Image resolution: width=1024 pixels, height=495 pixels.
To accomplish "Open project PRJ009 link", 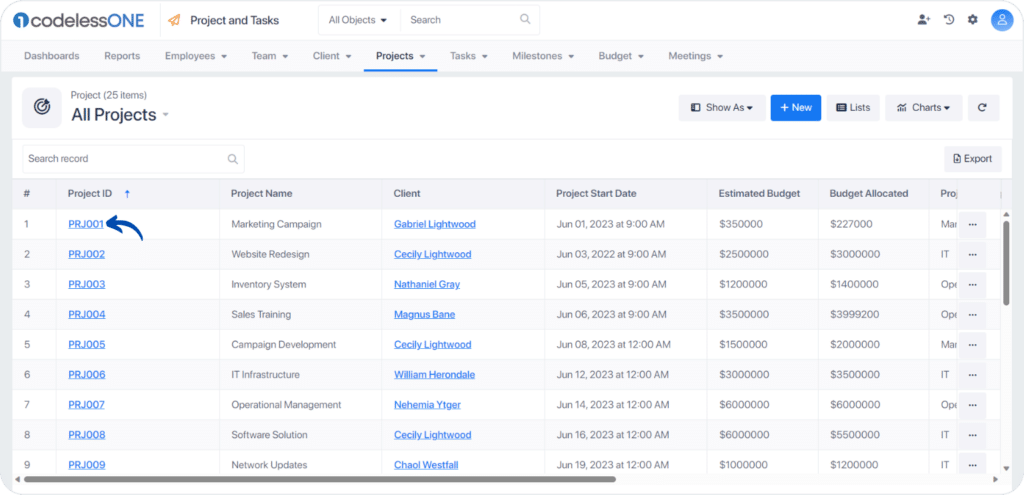I will [x=87, y=465].
